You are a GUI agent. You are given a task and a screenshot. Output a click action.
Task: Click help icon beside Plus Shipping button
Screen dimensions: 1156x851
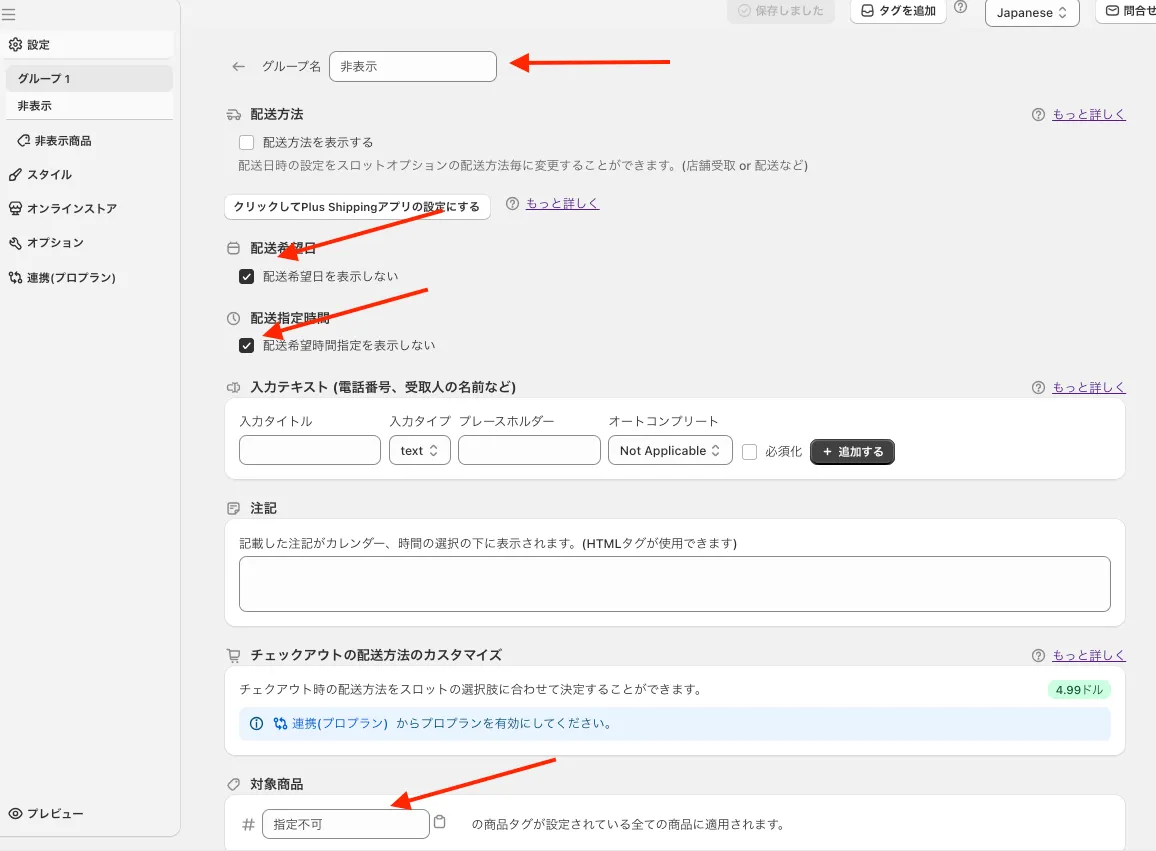[x=512, y=204]
